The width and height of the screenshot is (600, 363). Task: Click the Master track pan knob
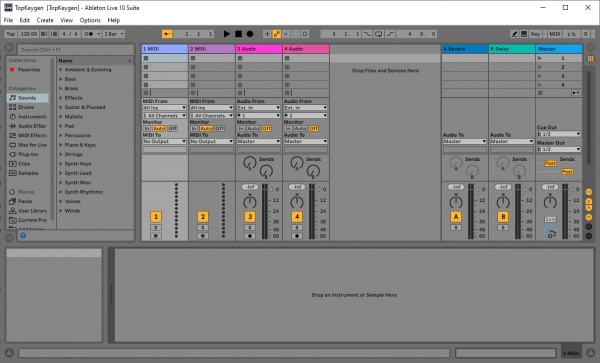tap(550, 202)
